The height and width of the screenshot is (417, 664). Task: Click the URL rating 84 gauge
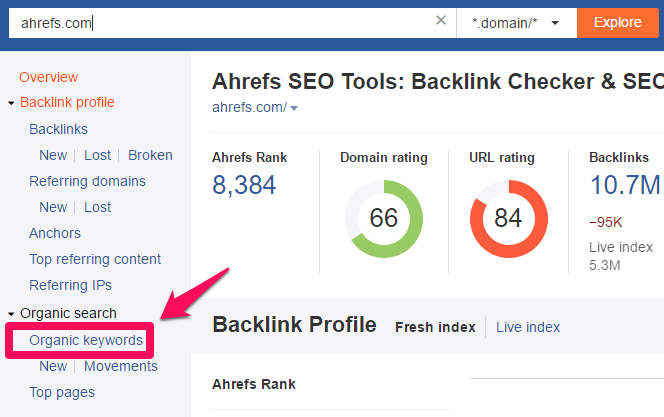tap(509, 218)
